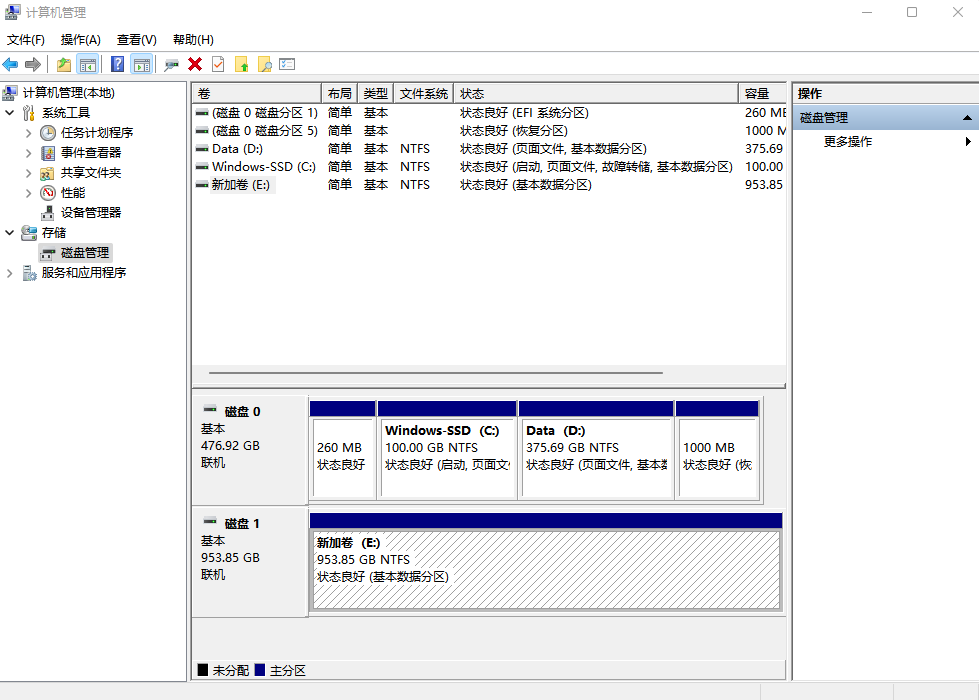Screen dimensions: 979x700
Task: Click the 操作 pane header
Action: point(886,94)
